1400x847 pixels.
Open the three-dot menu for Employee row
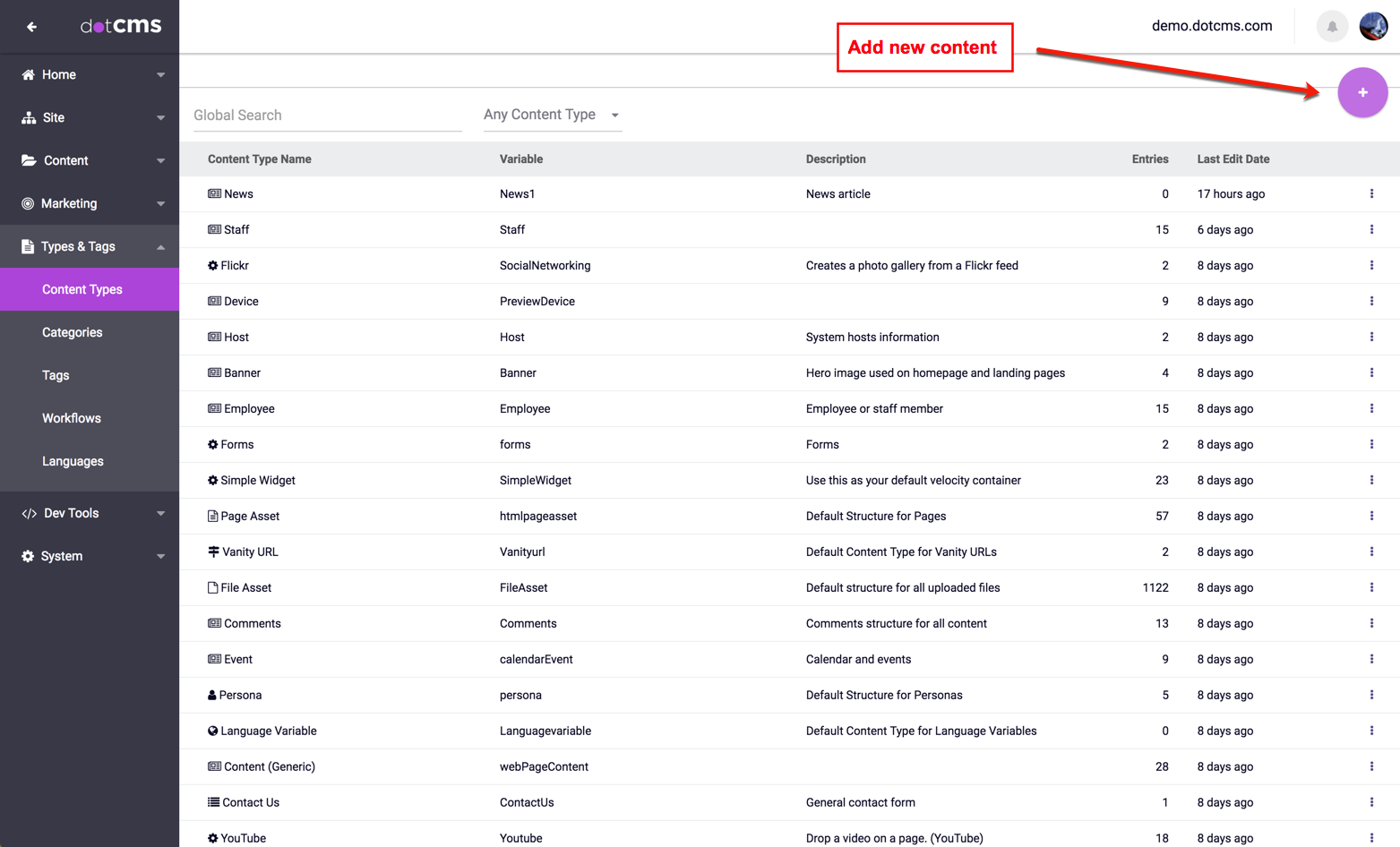pyautogui.click(x=1371, y=409)
